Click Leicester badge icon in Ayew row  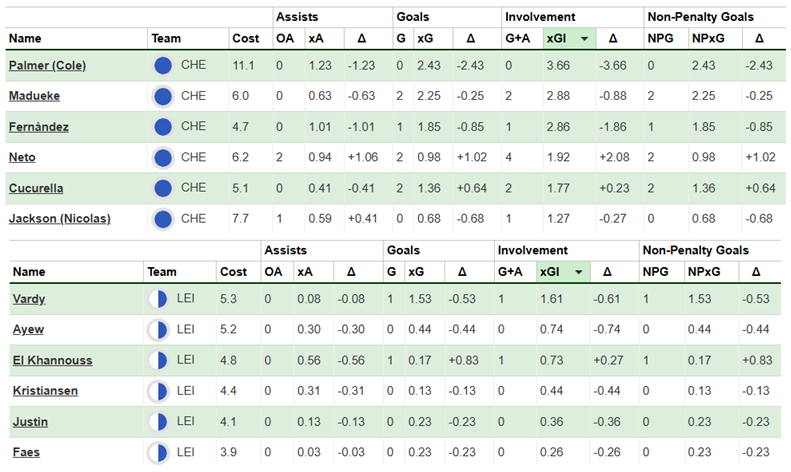pyautogui.click(x=157, y=330)
